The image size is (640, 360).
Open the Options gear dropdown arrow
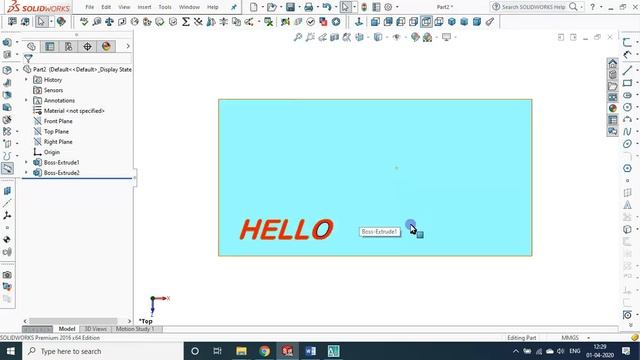pyautogui.click(x=397, y=7)
